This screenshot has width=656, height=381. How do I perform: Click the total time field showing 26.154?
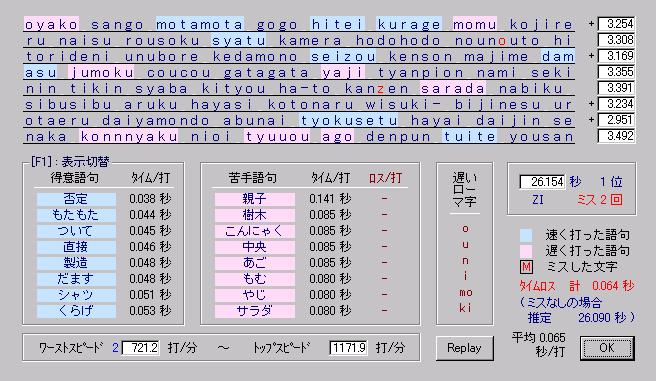(x=542, y=182)
